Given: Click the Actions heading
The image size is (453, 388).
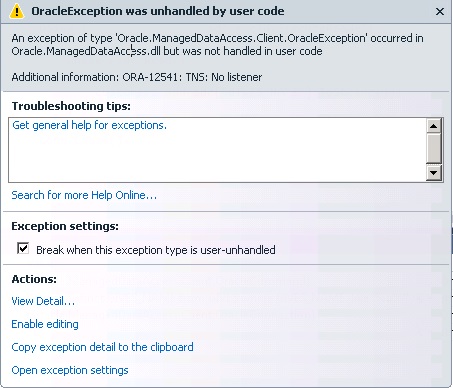Looking at the screenshot, I should pos(34,279).
